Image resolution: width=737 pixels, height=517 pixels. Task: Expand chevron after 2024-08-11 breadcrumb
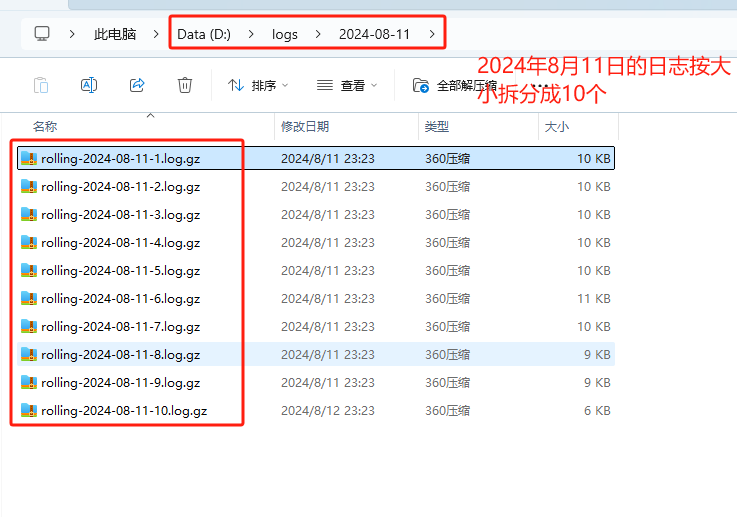point(432,34)
